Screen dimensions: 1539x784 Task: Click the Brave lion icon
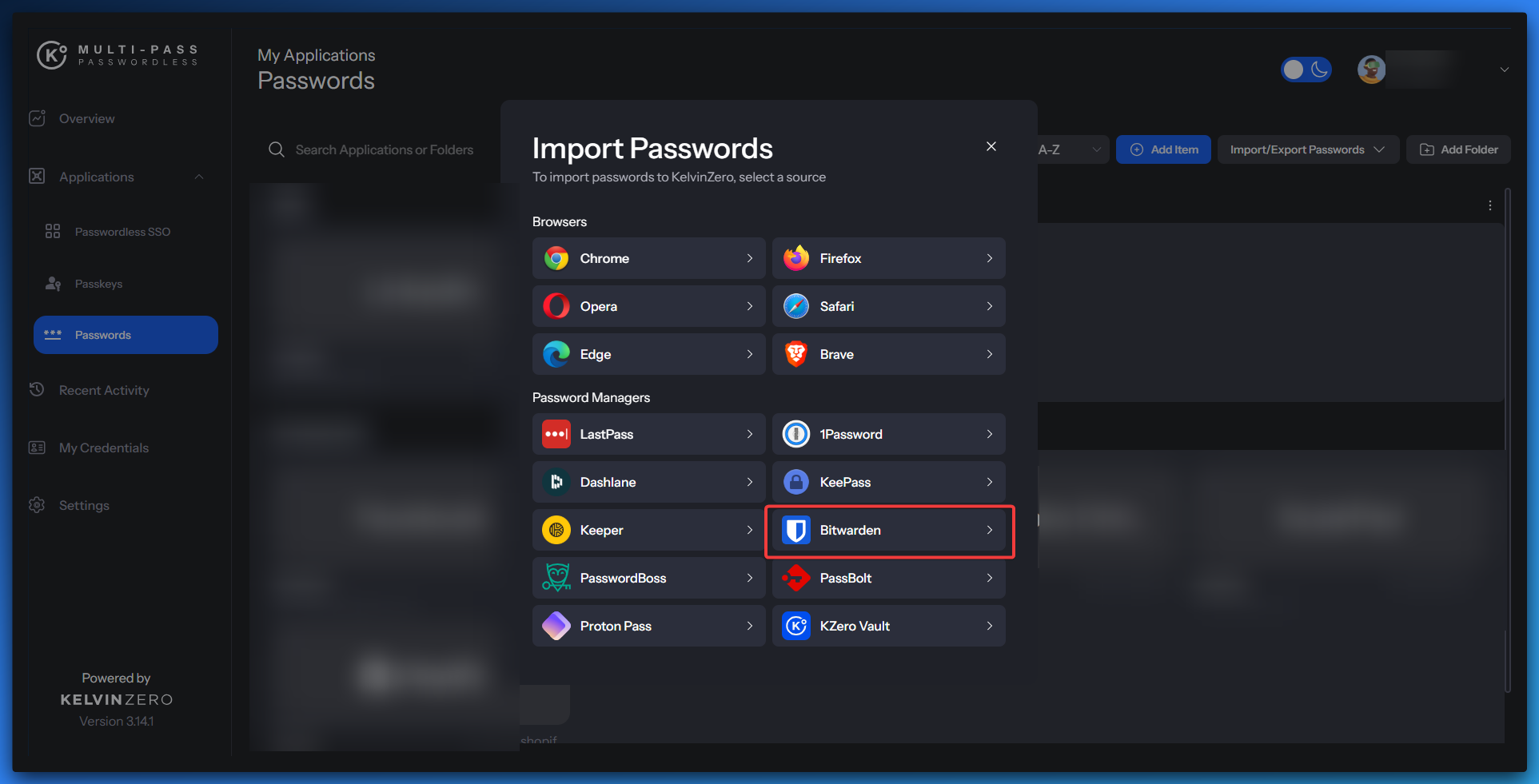796,354
